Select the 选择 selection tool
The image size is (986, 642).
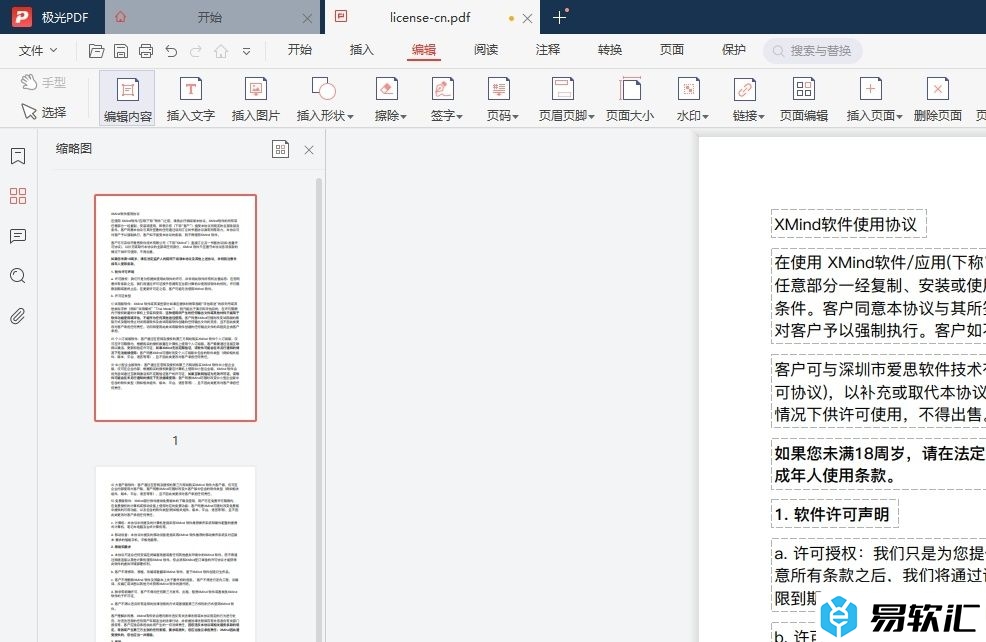(43, 112)
